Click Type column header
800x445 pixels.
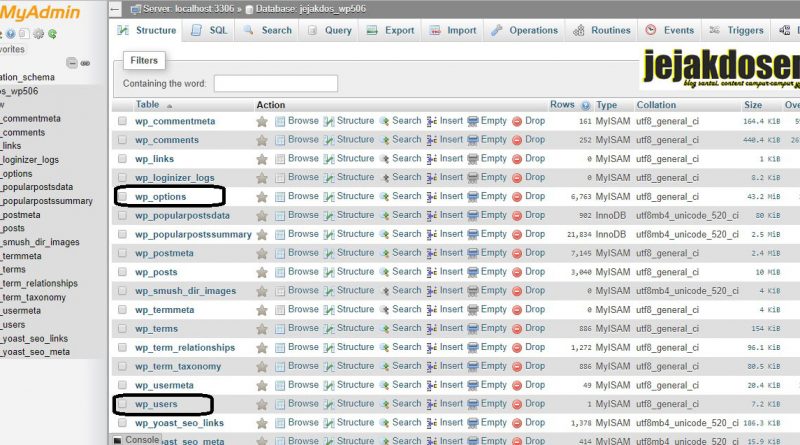click(607, 105)
